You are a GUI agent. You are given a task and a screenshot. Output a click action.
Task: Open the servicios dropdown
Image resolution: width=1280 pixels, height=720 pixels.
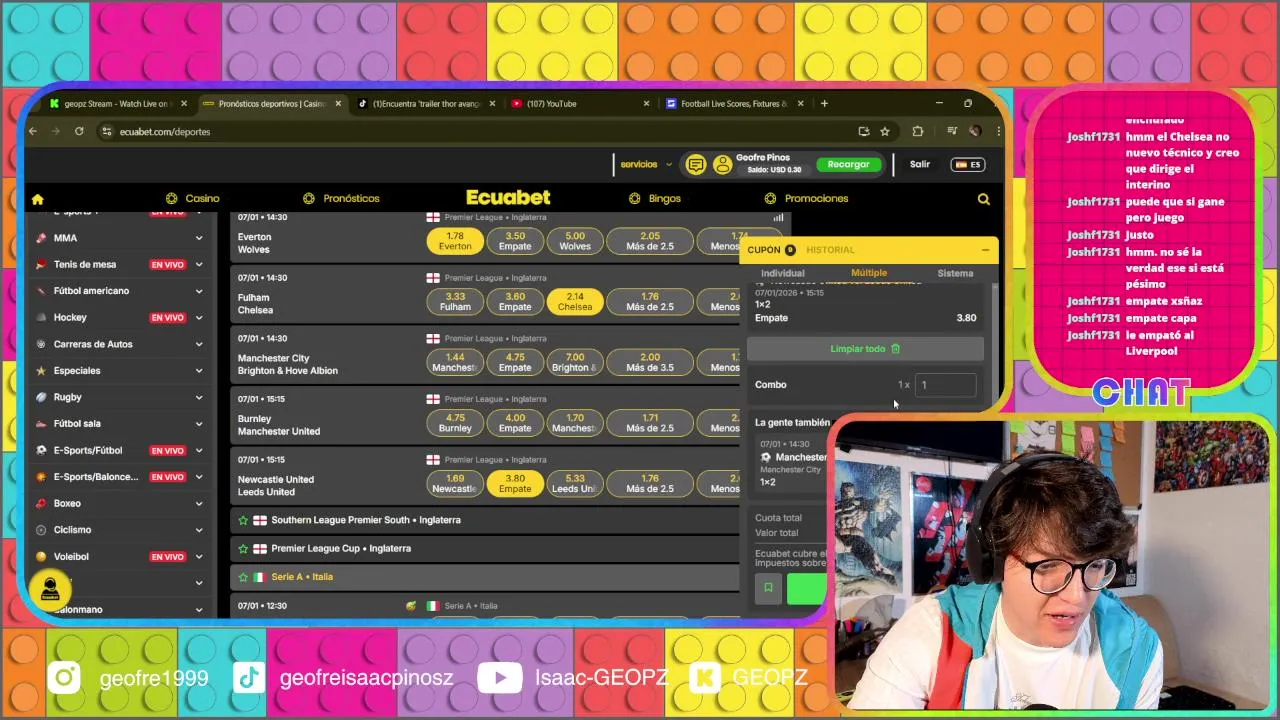(x=646, y=164)
